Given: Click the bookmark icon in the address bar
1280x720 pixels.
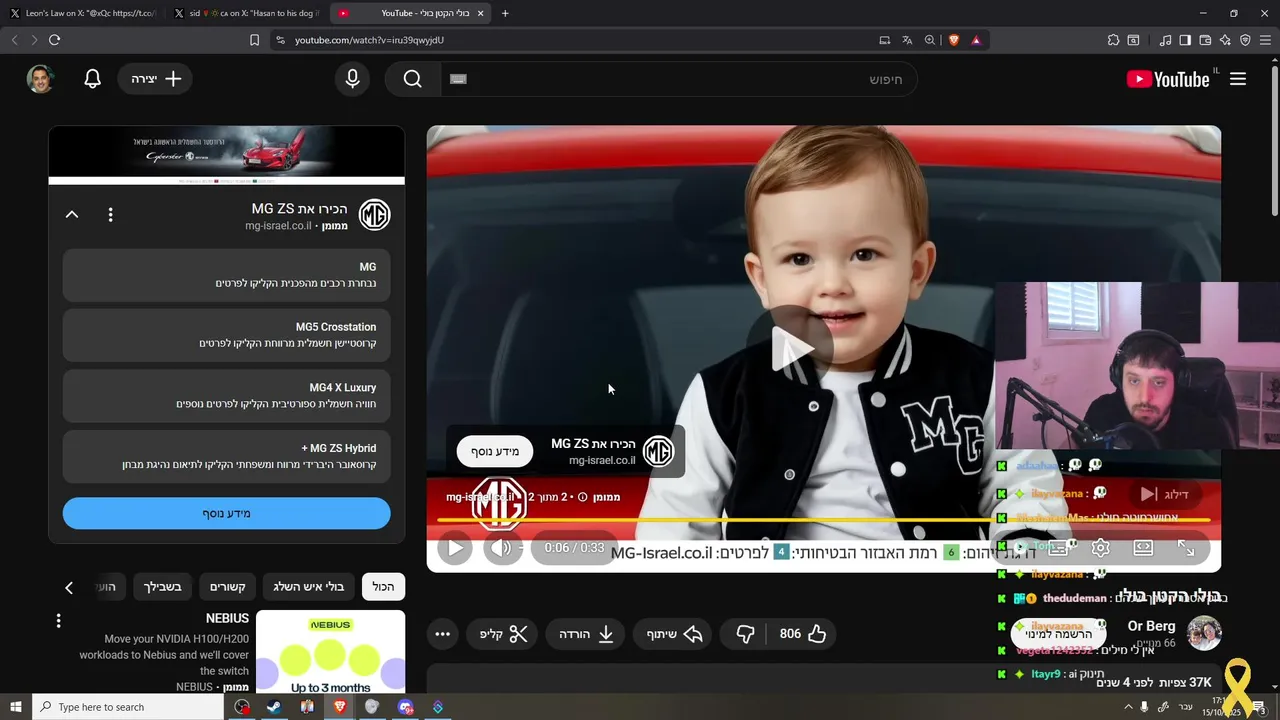Looking at the screenshot, I should point(254,40).
